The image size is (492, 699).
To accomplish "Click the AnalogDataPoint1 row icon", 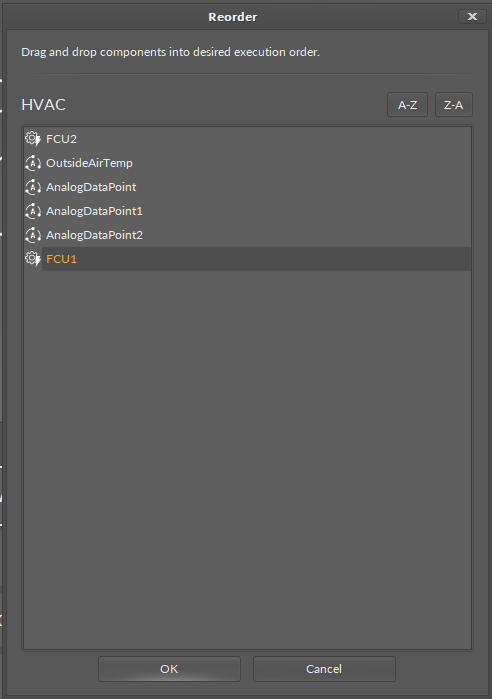I will pyautogui.click(x=33, y=211).
